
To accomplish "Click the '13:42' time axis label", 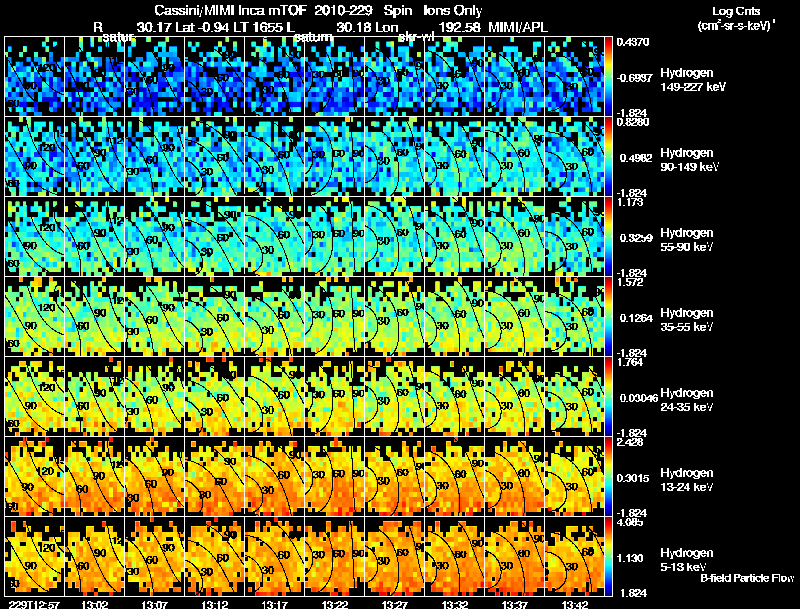I will click(x=576, y=605).
